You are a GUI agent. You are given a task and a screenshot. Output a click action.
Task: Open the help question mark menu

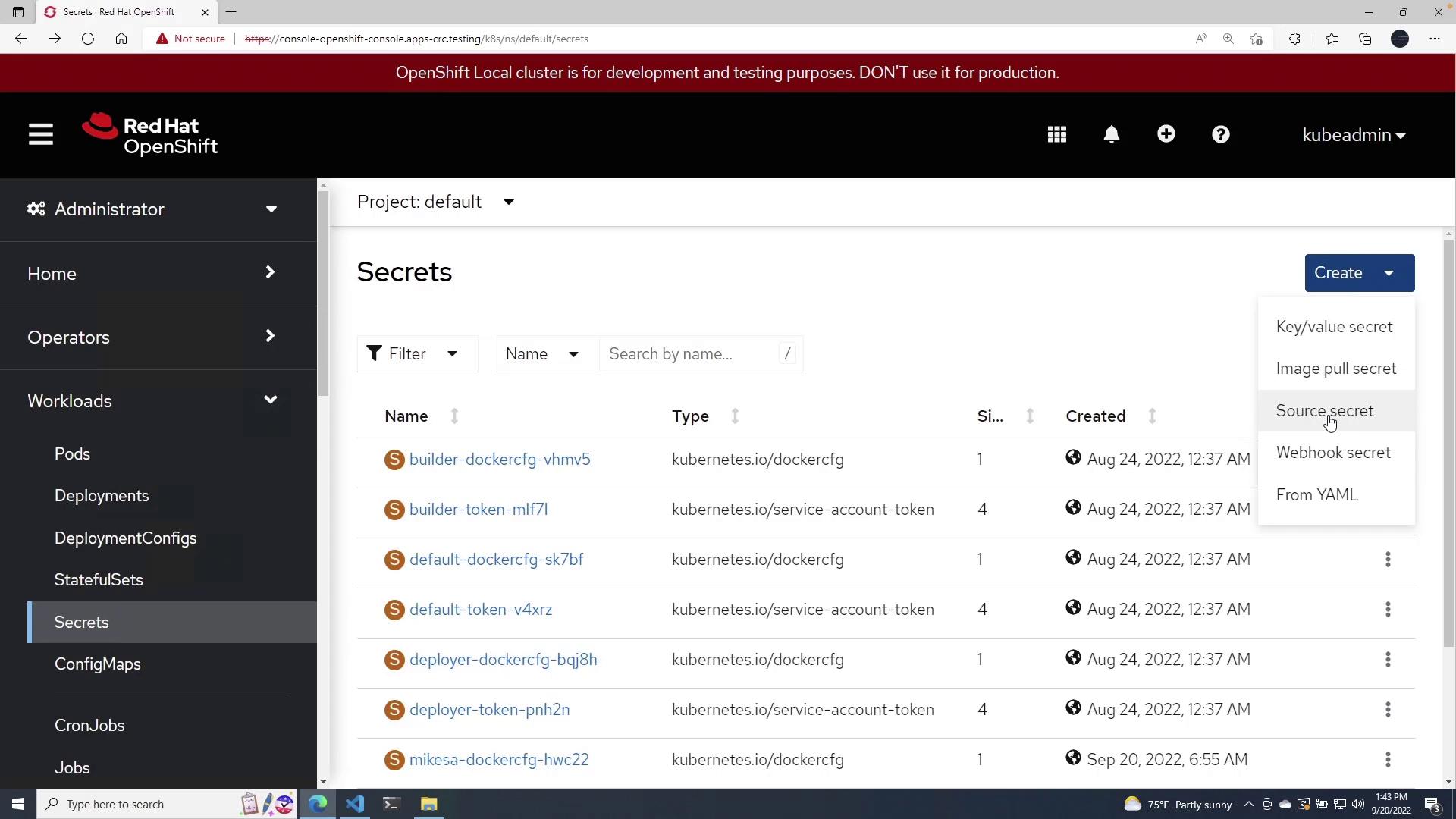1220,135
